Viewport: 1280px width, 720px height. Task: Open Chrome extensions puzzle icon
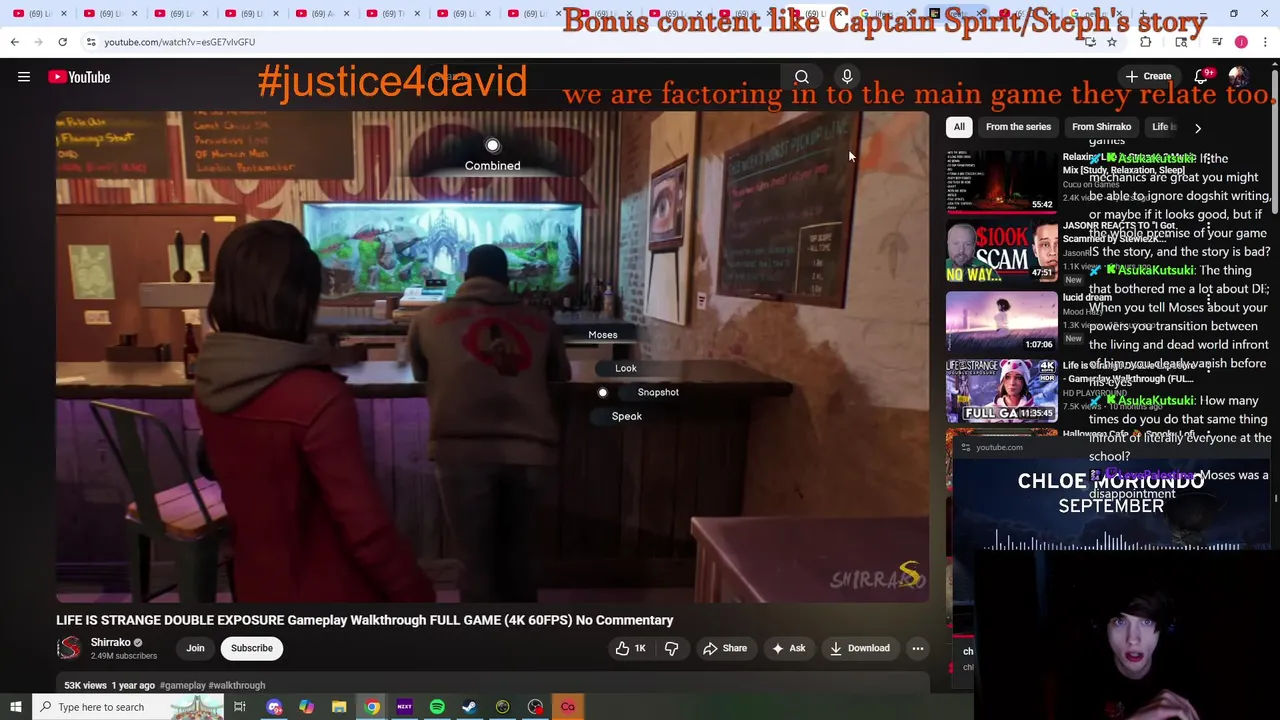pos(1146,42)
